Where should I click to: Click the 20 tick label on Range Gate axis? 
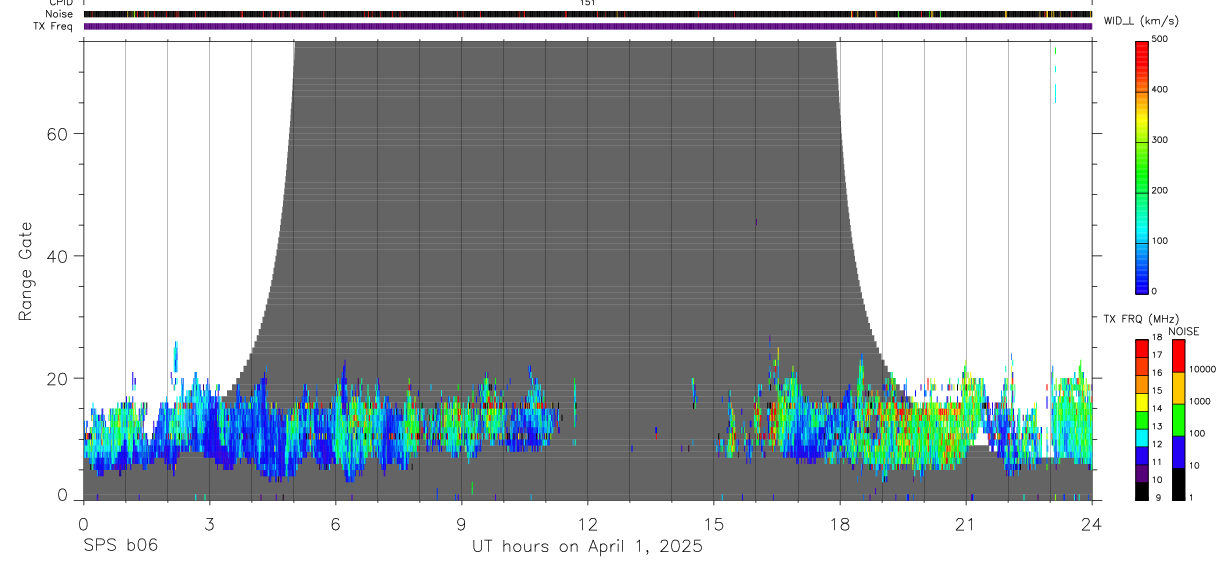click(57, 378)
